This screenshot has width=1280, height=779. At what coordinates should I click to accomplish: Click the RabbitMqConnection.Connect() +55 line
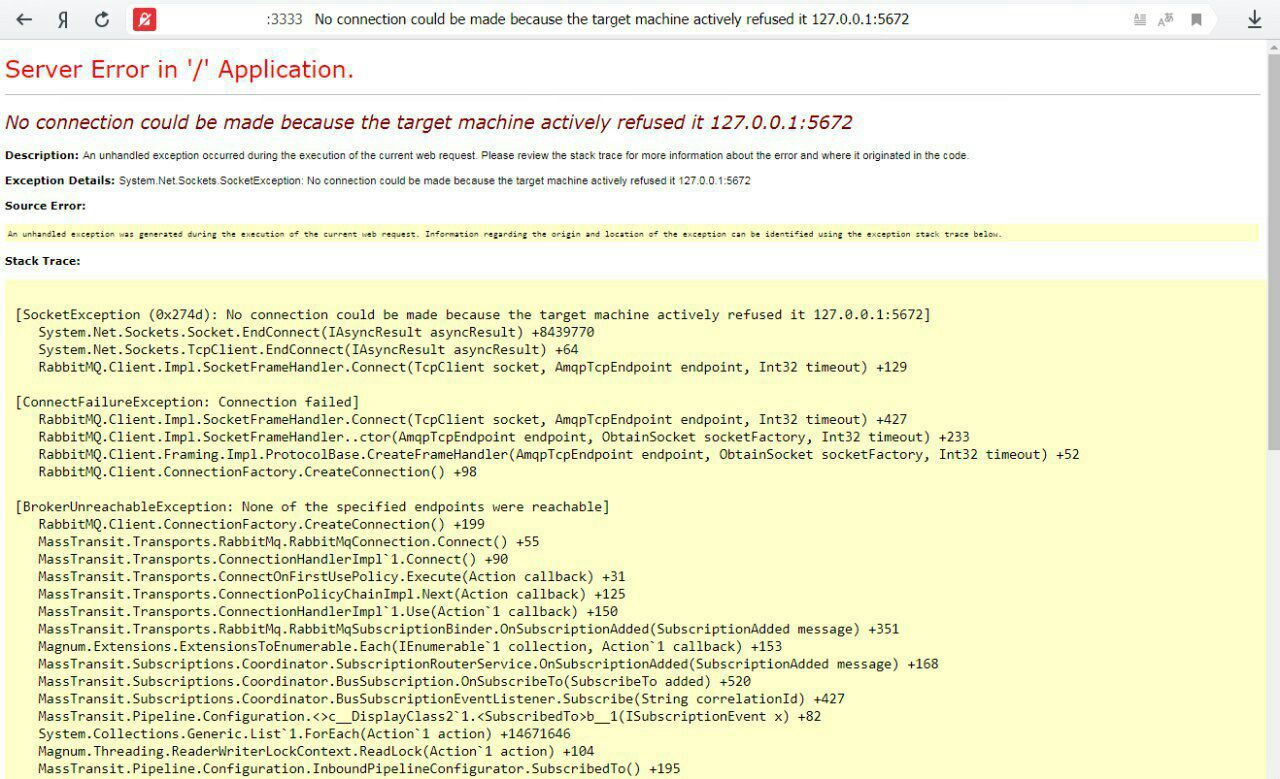click(289, 542)
